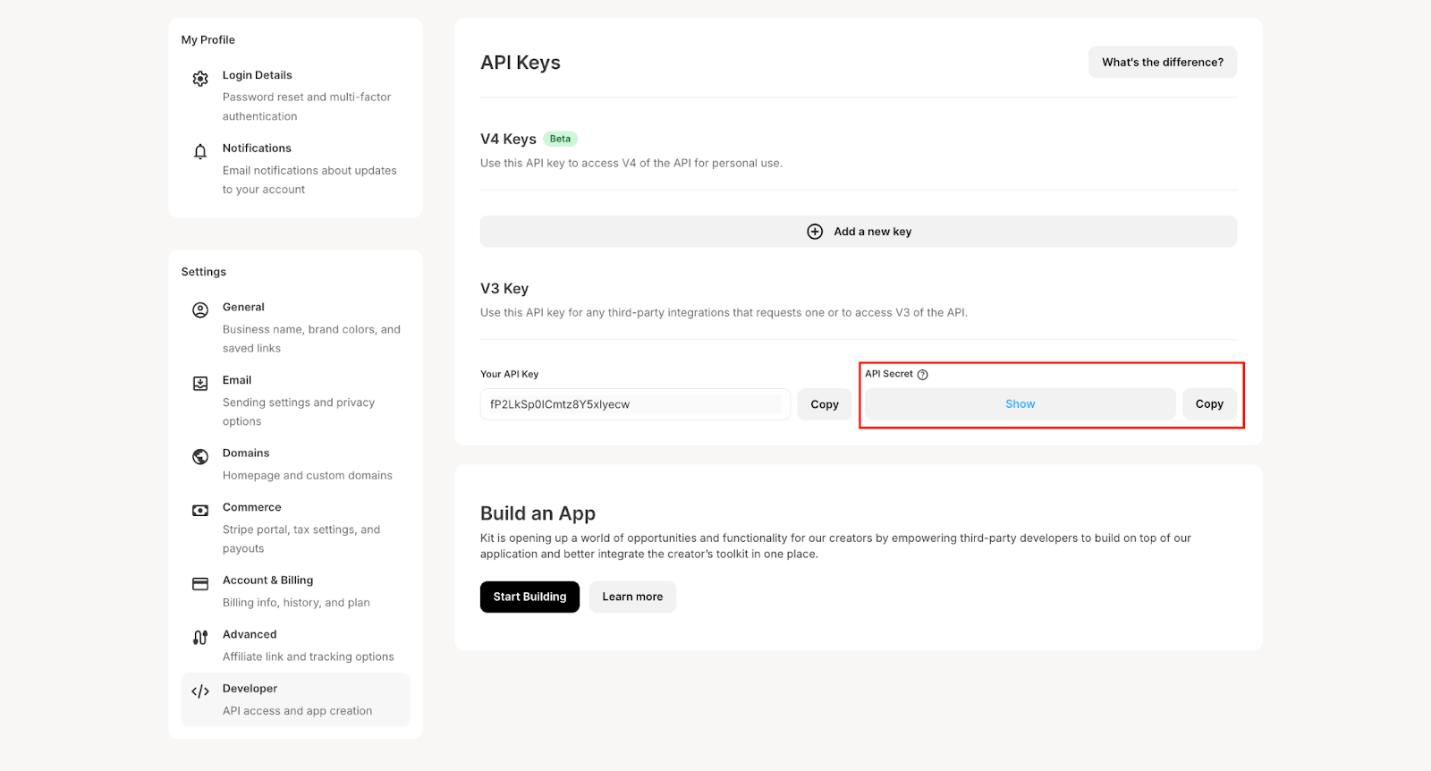The height and width of the screenshot is (771, 1431).
Task: Show the hidden API Secret
Action: [1019, 403]
